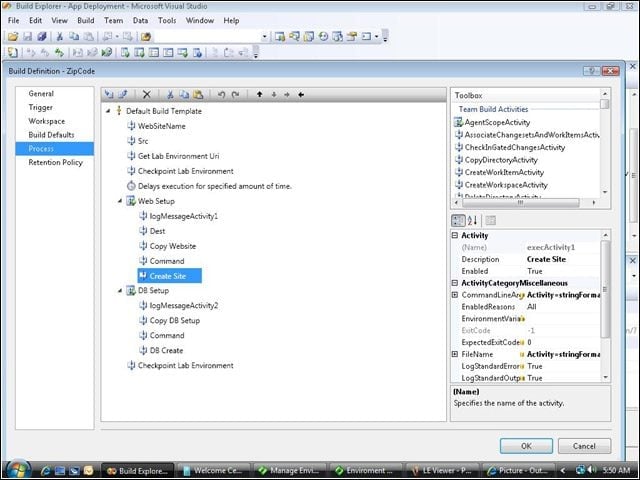Click the Redo icon in process toolbar
Image resolution: width=640 pixels, height=480 pixels.
pos(235,95)
